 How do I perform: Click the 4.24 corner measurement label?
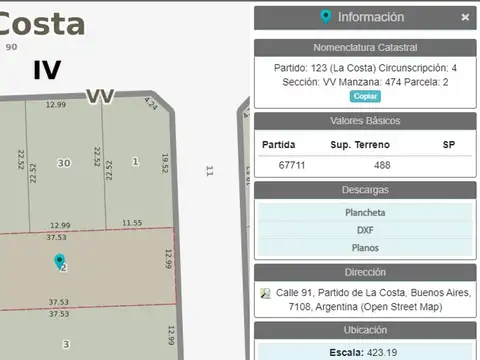point(151,104)
